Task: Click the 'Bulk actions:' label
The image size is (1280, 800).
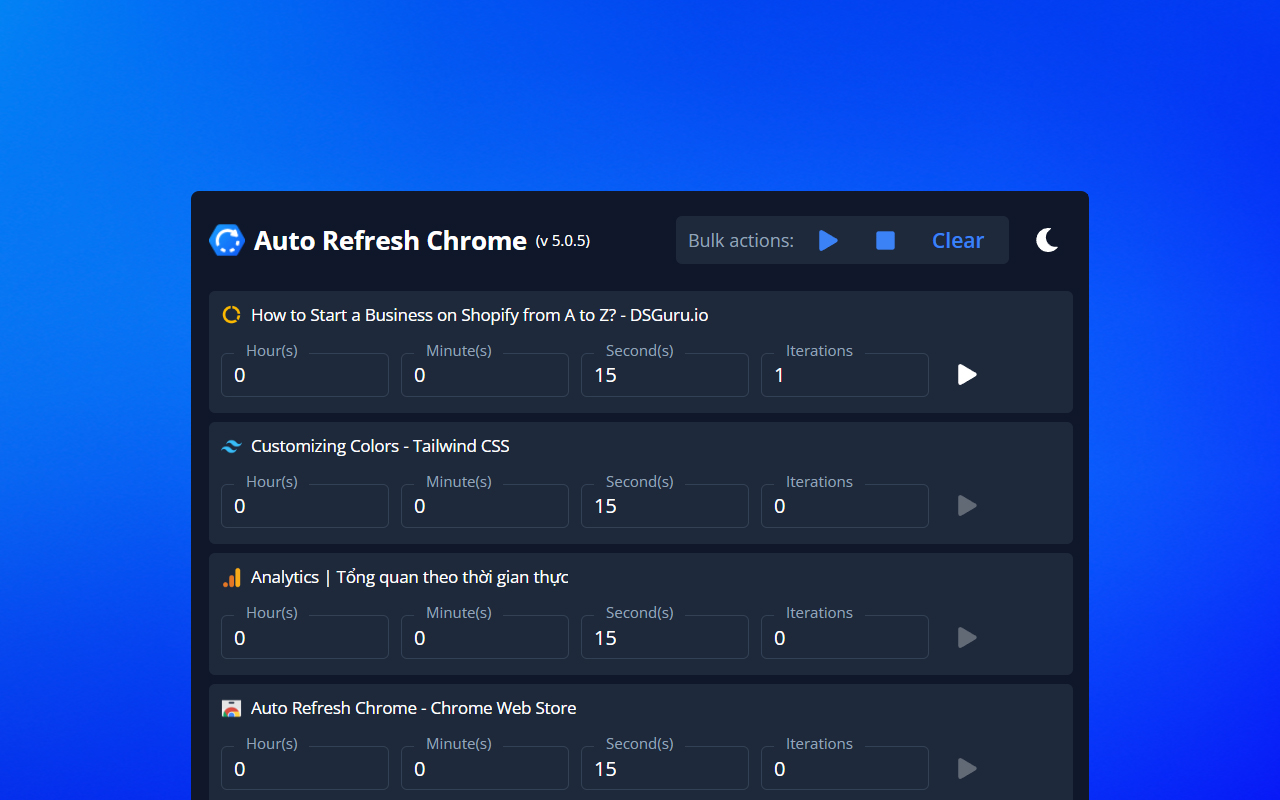Action: [x=741, y=240]
